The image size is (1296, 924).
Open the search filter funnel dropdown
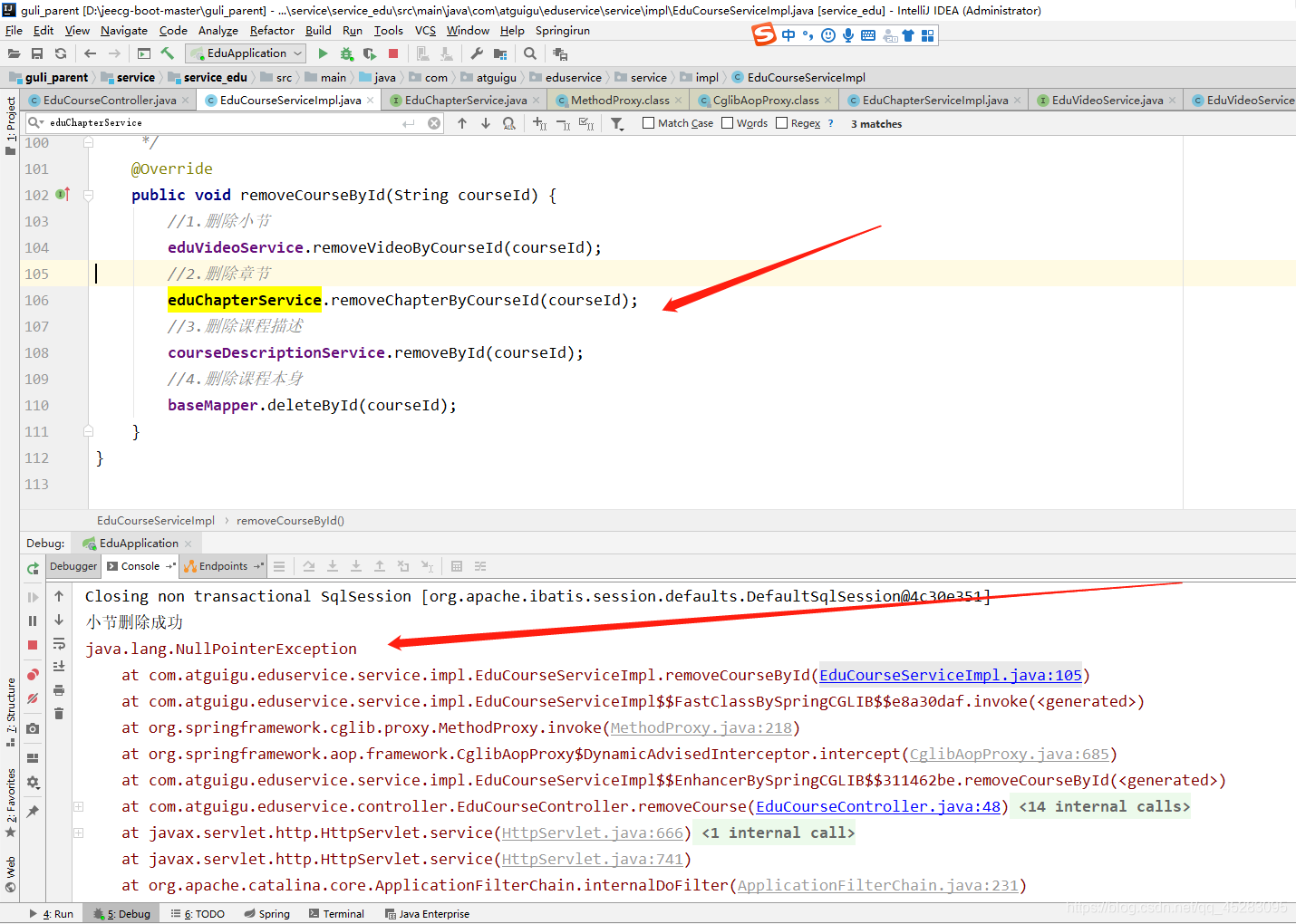(x=617, y=123)
